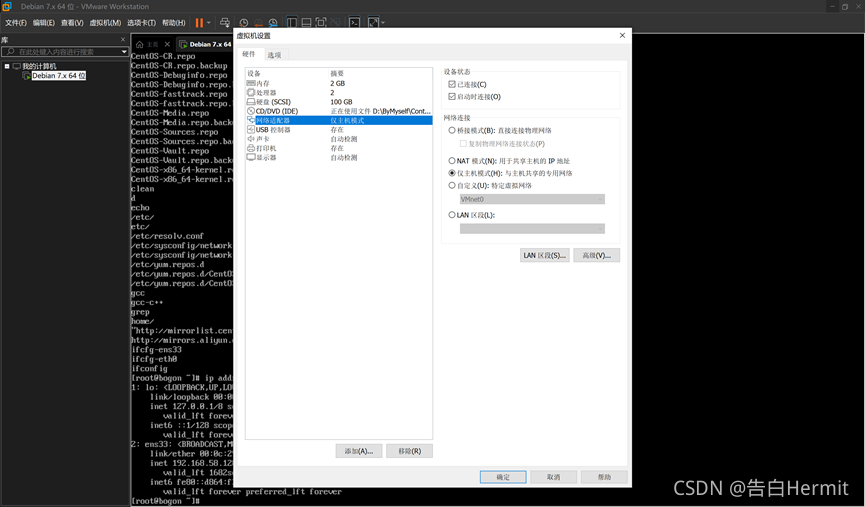Open the 选项卡(T) menu
This screenshot has width=865, height=507.
(141, 23)
